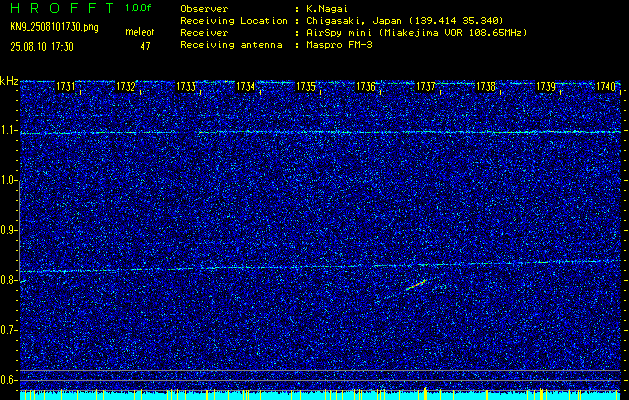Click the 0.7 frequency axis label
The height and width of the screenshot is (400, 629).
tap(6, 330)
